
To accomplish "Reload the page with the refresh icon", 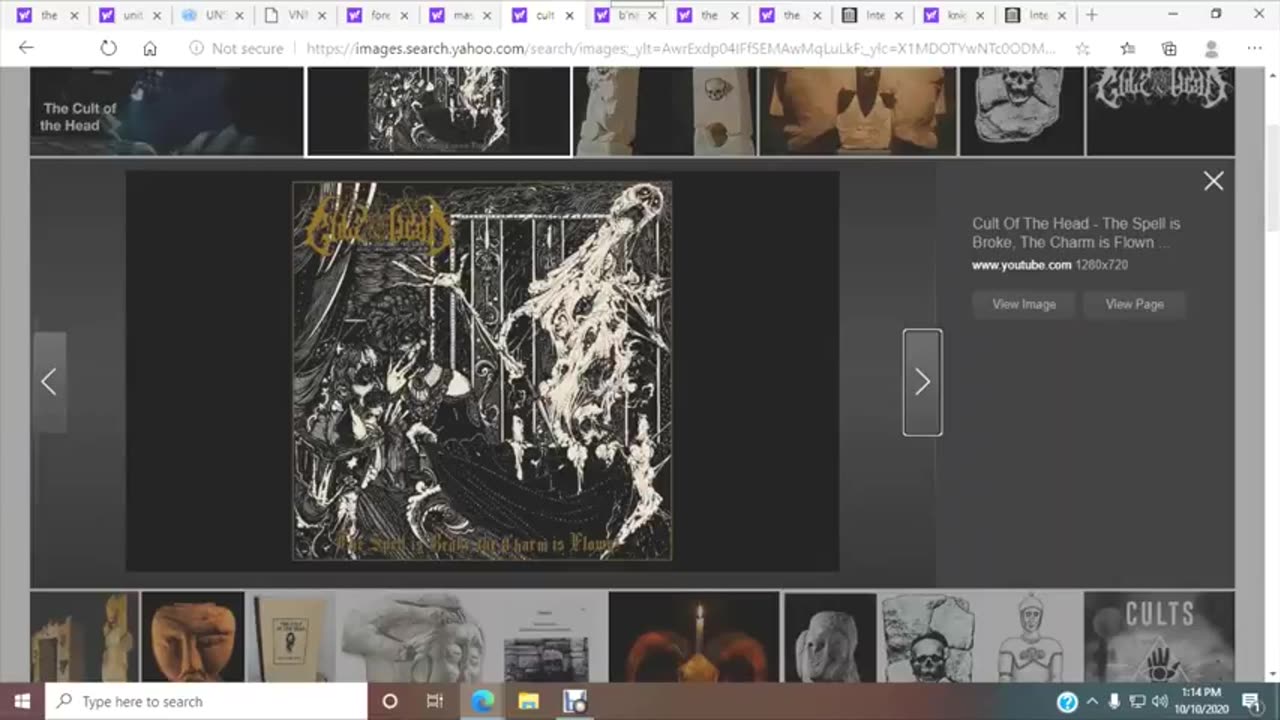I will click(x=108, y=48).
